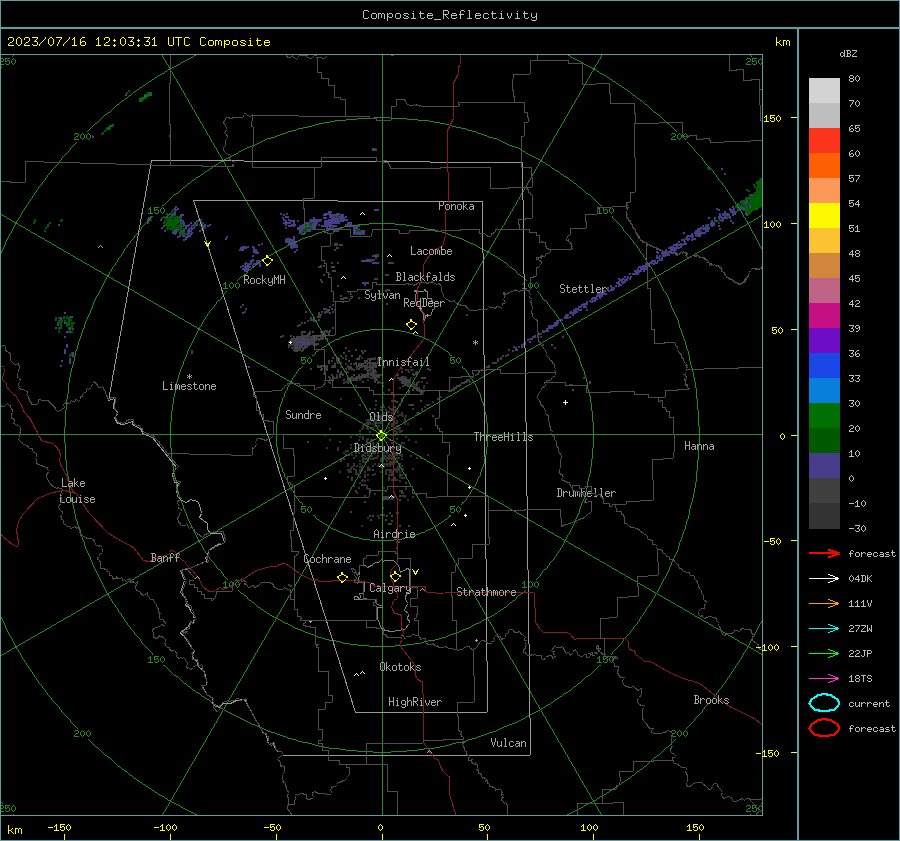This screenshot has width=900, height=841.
Task: Click the HighRiver label
Action: click(415, 702)
